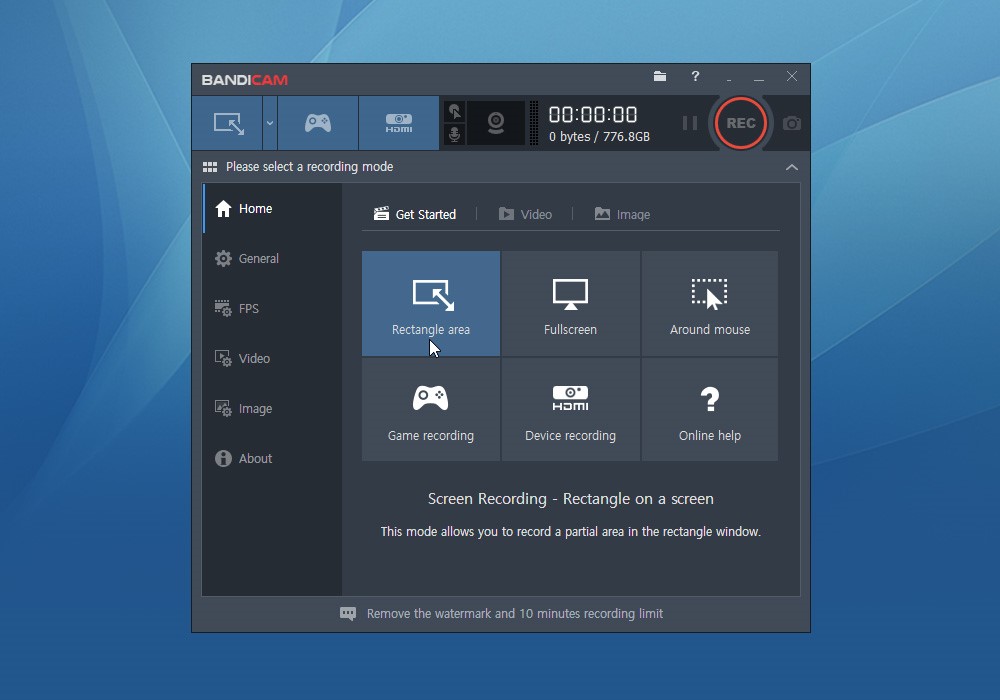Open Online help from the grid
The width and height of the screenshot is (1000, 700).
click(x=710, y=408)
